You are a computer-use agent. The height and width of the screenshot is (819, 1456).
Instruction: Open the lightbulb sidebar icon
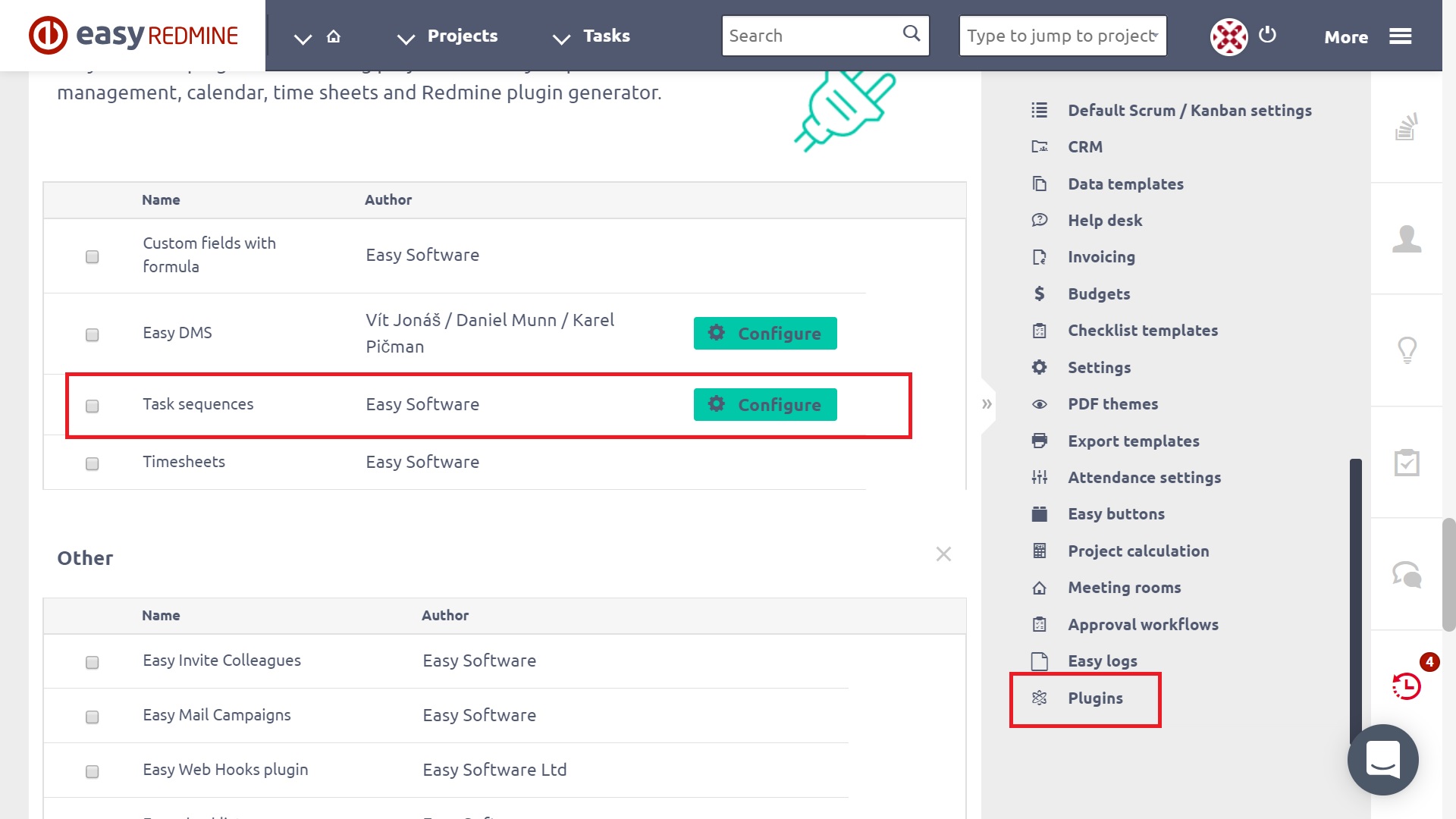(x=1407, y=350)
